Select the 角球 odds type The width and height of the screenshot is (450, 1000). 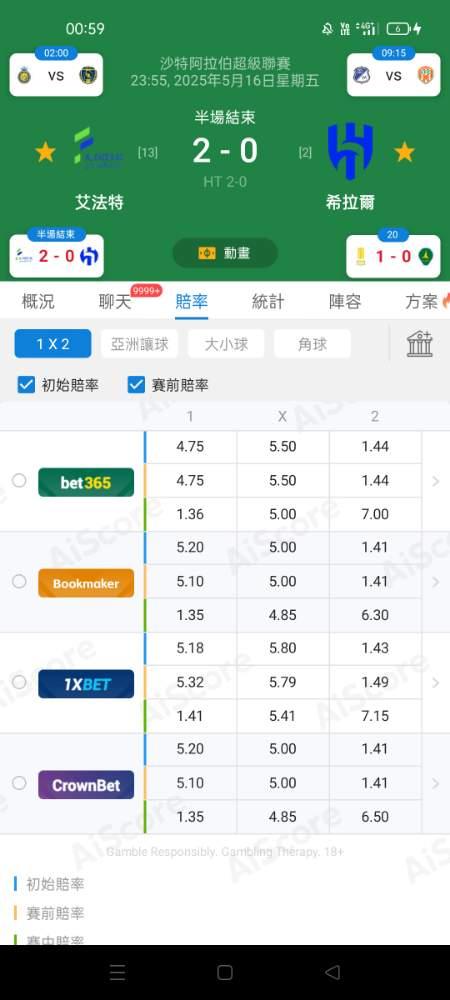pos(312,344)
